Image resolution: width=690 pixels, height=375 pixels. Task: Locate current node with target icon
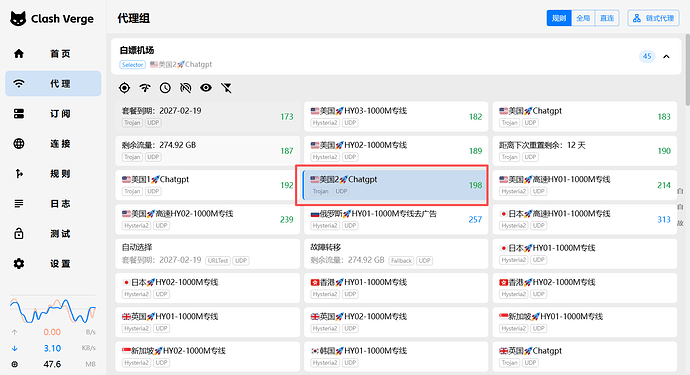coord(125,88)
